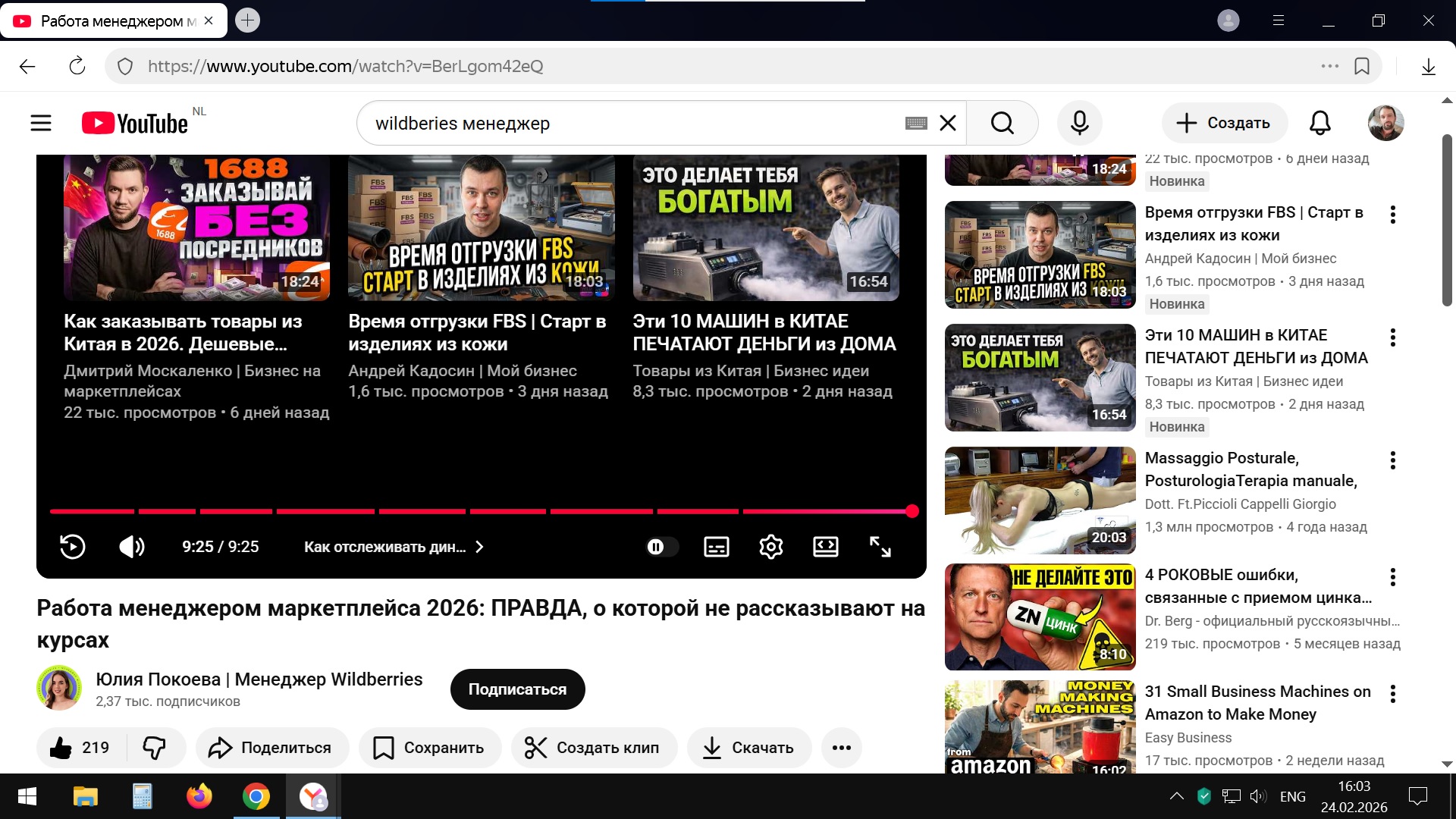Viewport: 1456px width, 819px height.
Task: Open the Создать create menu
Action: click(1223, 123)
